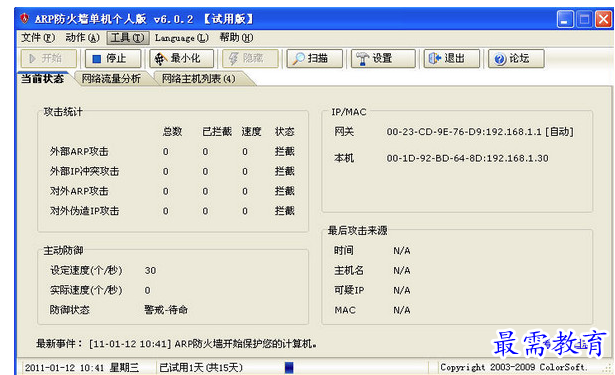Click the blue question-mark forum icon
Screen dimensions: 615x375
pyautogui.click(x=500, y=59)
